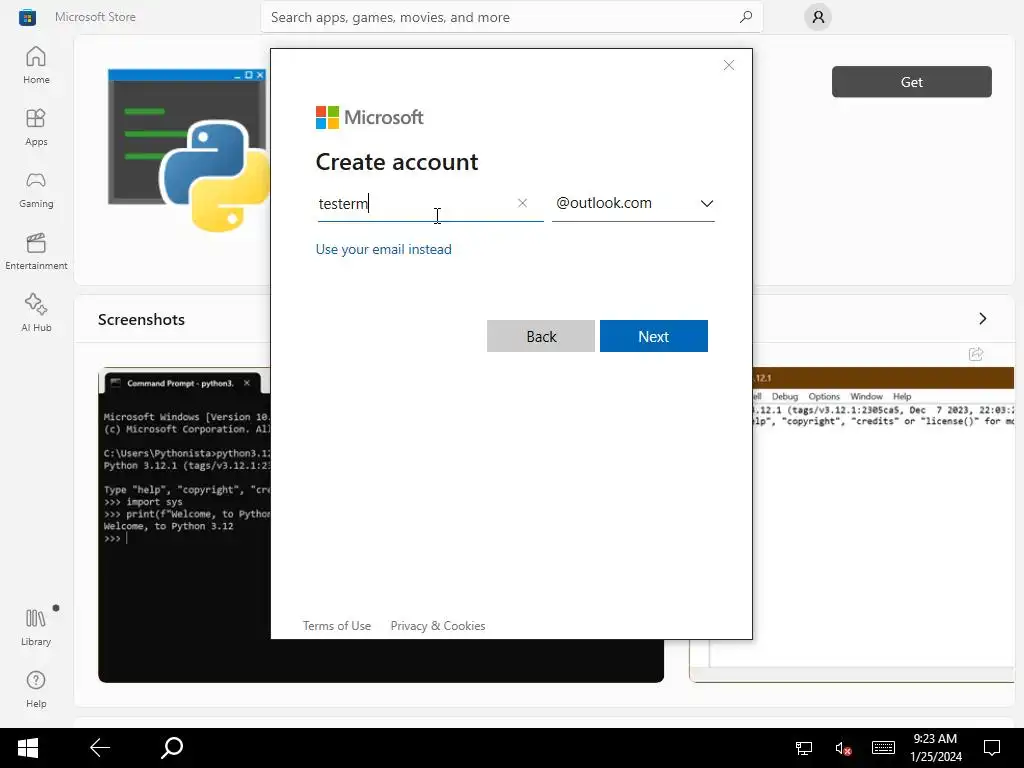Click the Next button
The width and height of the screenshot is (1024, 768).
[x=654, y=336]
